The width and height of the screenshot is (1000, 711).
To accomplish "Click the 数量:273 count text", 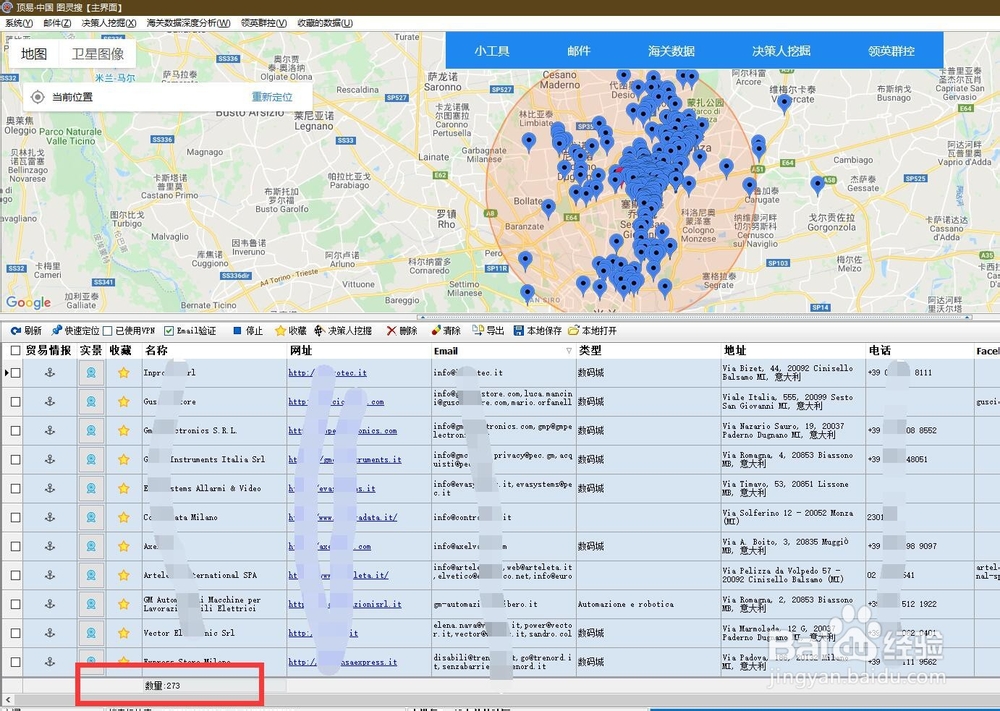I will pos(163,686).
